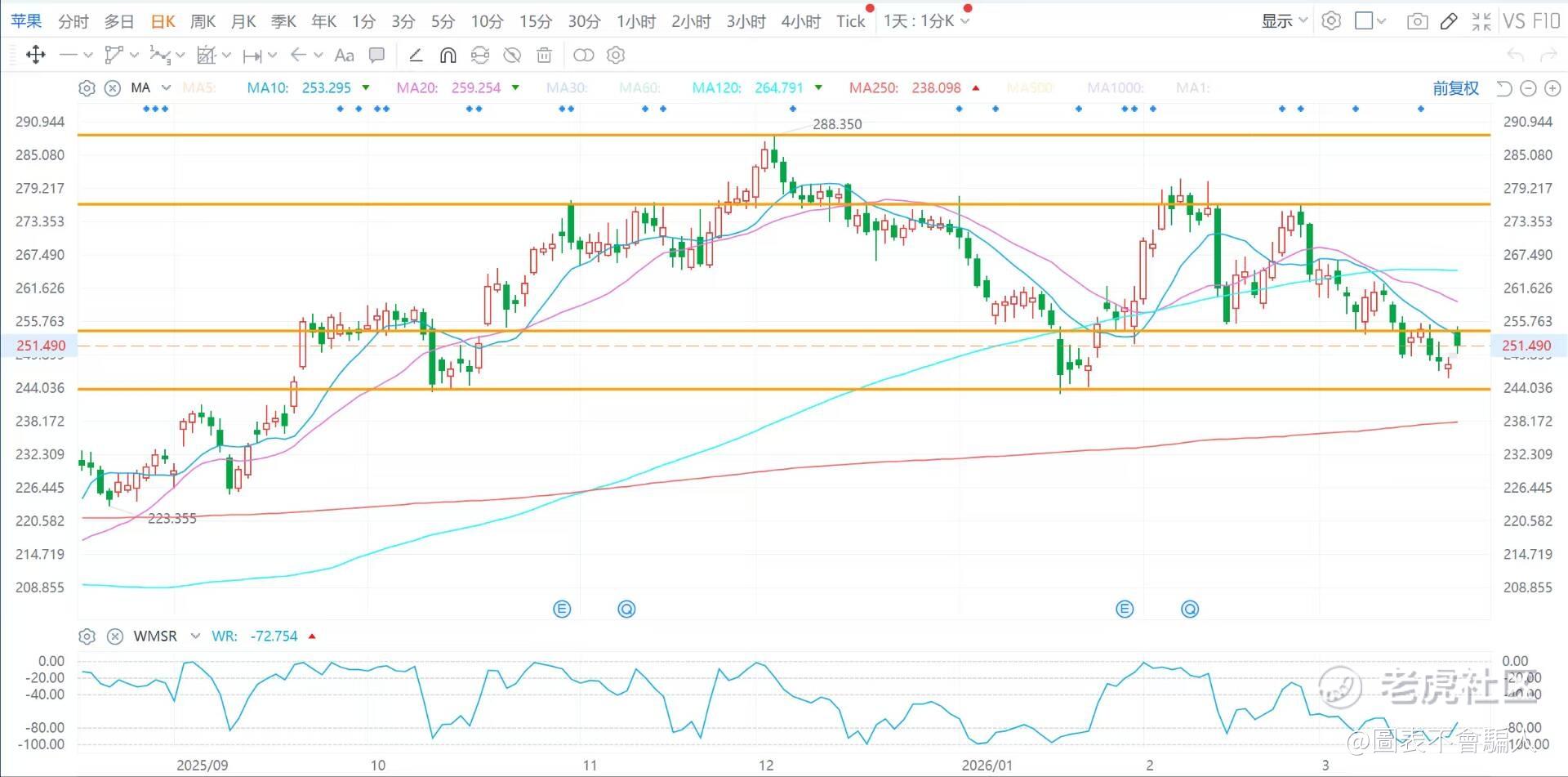Switch to the 多日 tab
The height and width of the screenshot is (777, 1568).
click(x=119, y=21)
